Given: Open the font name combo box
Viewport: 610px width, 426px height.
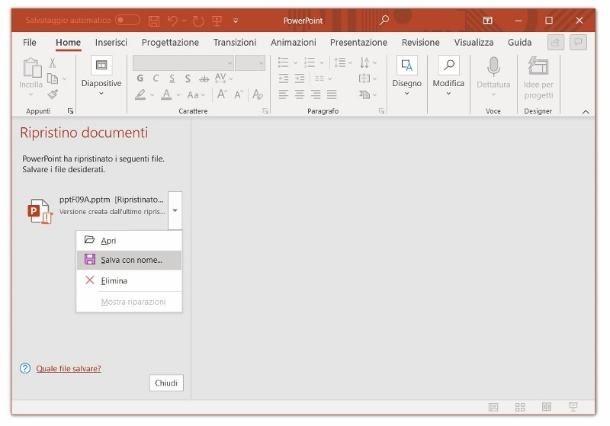Looking at the screenshot, I should pyautogui.click(x=183, y=63).
